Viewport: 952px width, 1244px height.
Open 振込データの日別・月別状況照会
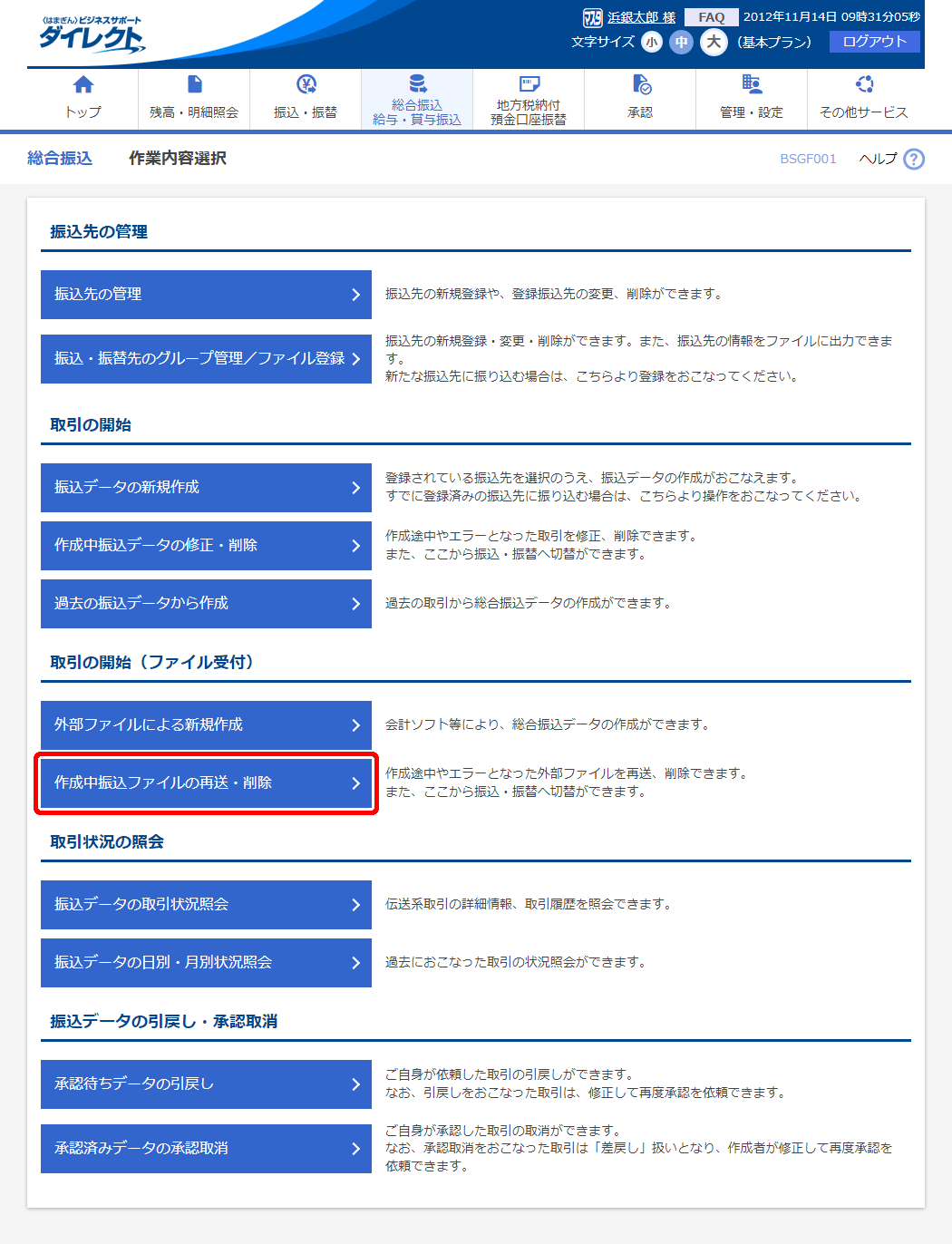pyautogui.click(x=206, y=963)
